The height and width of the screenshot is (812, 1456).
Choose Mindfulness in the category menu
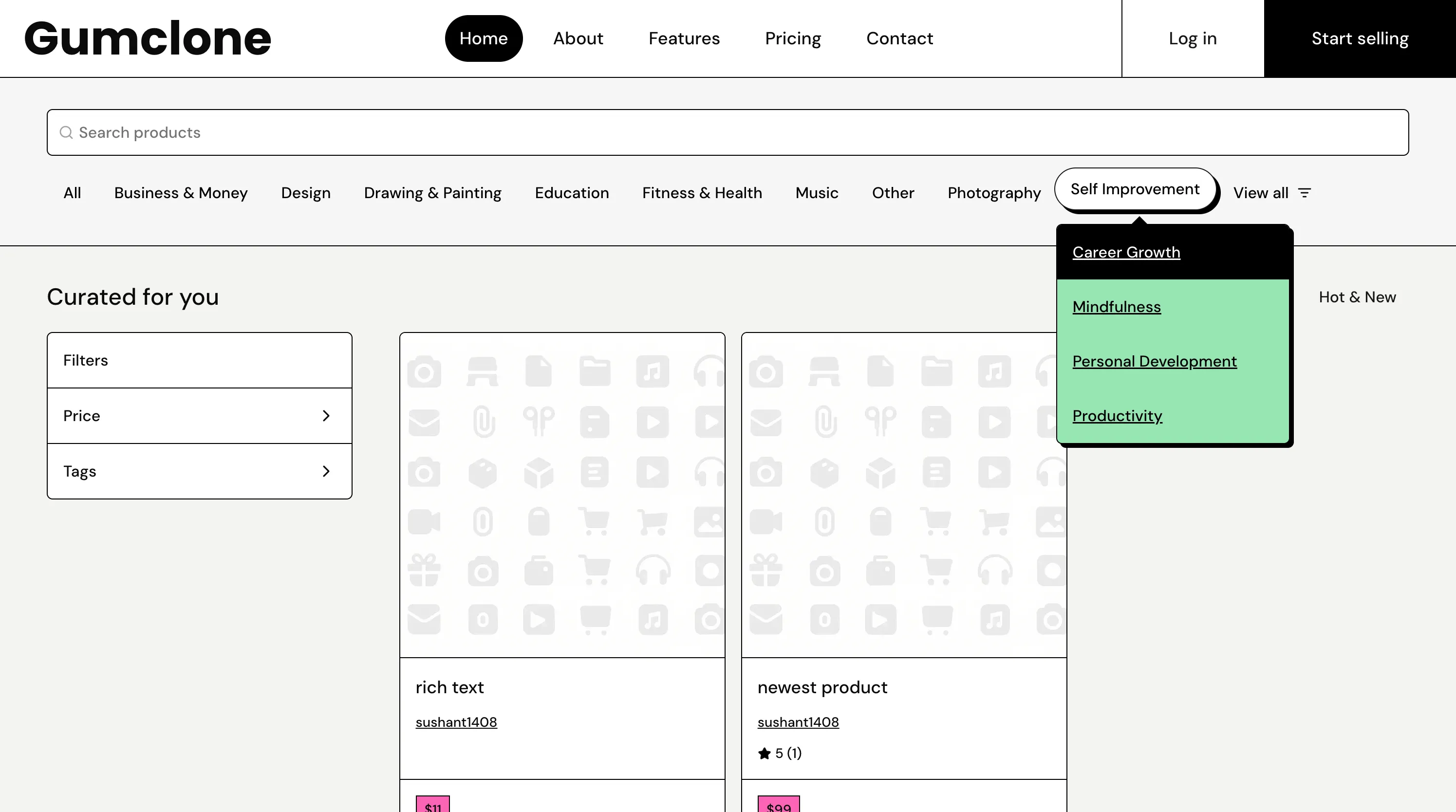(1116, 306)
